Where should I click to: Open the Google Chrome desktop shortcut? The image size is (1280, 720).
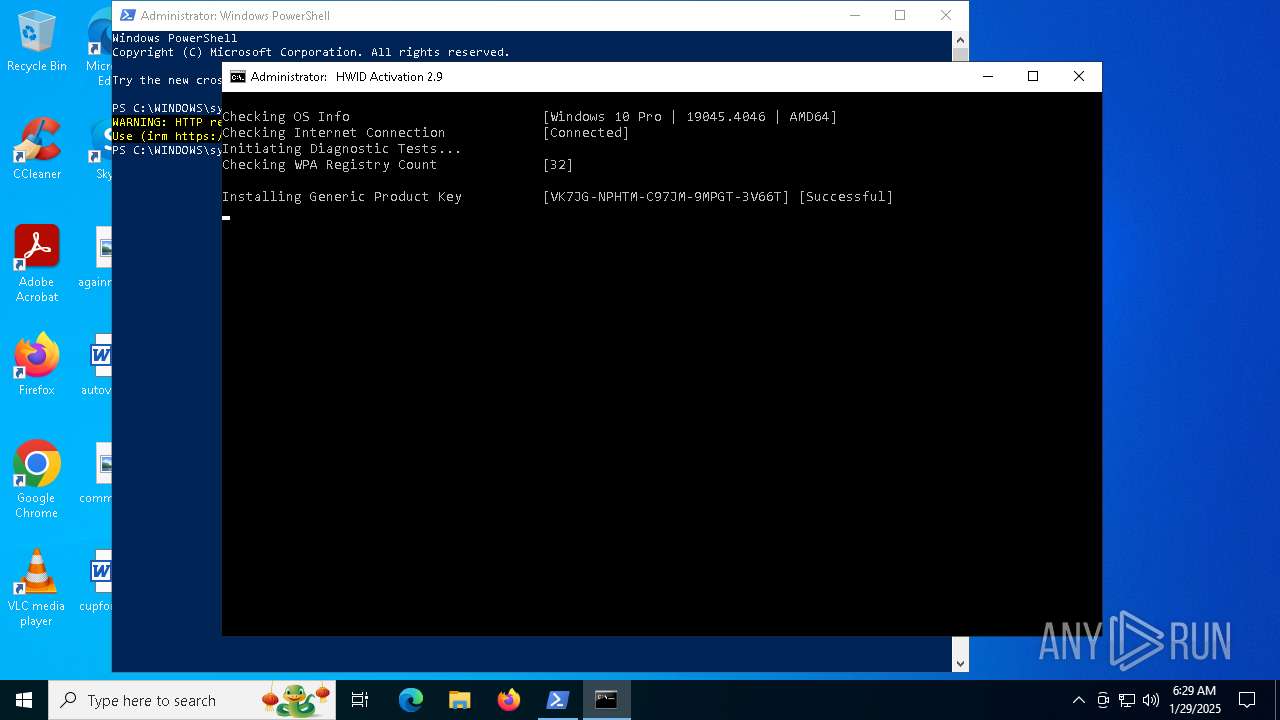click(x=37, y=480)
